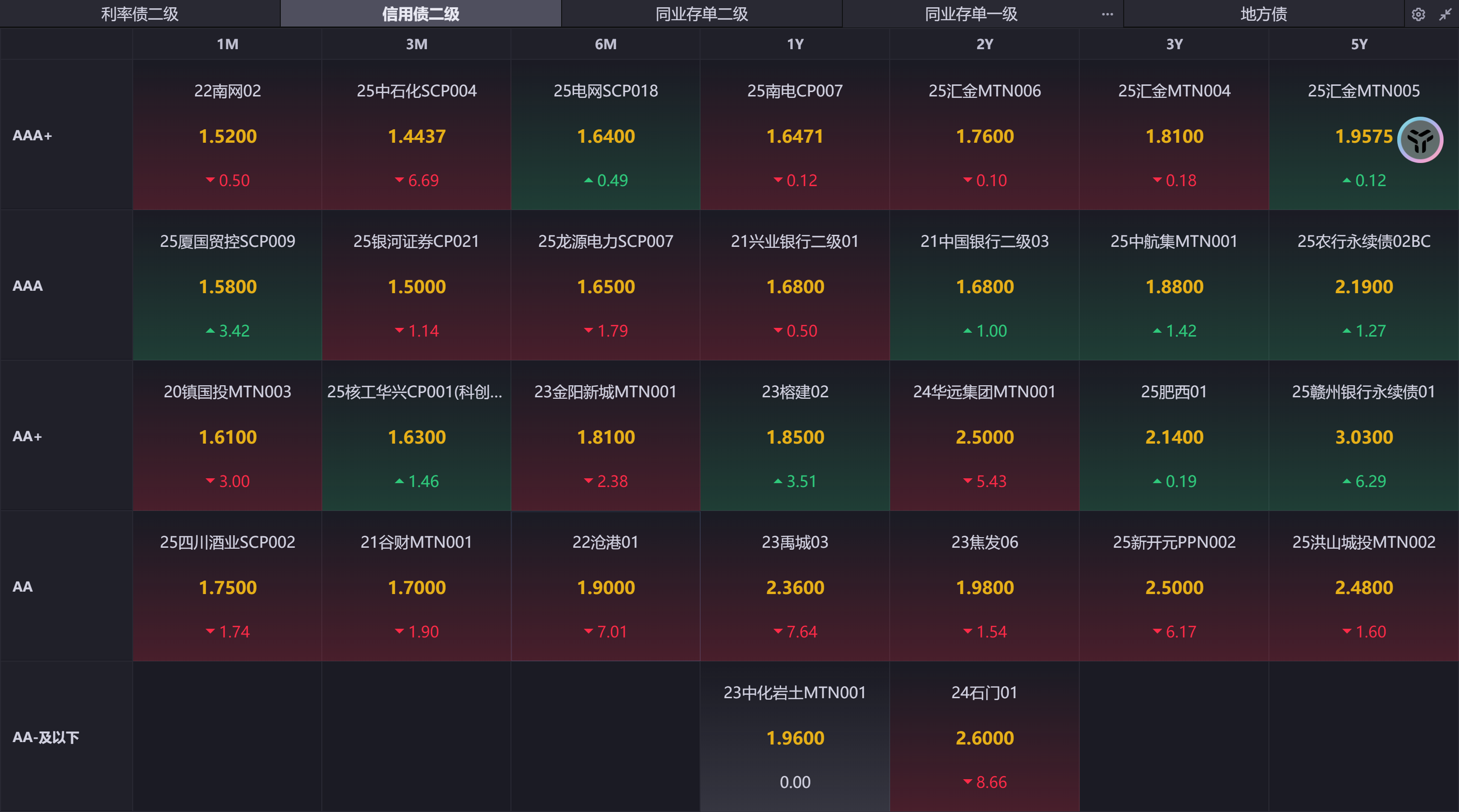1459x812 pixels.
Task: Click the AA-及以下 row label
Action: click(x=46, y=737)
